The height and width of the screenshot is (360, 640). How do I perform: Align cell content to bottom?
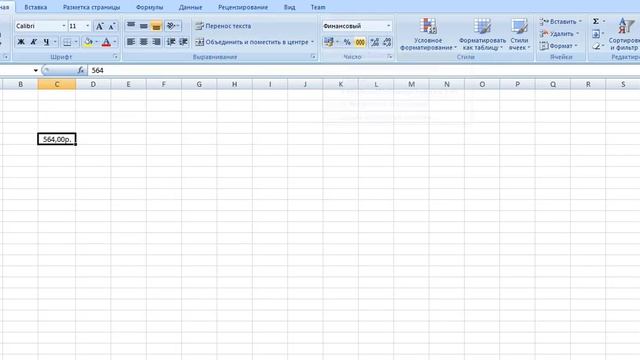click(156, 26)
